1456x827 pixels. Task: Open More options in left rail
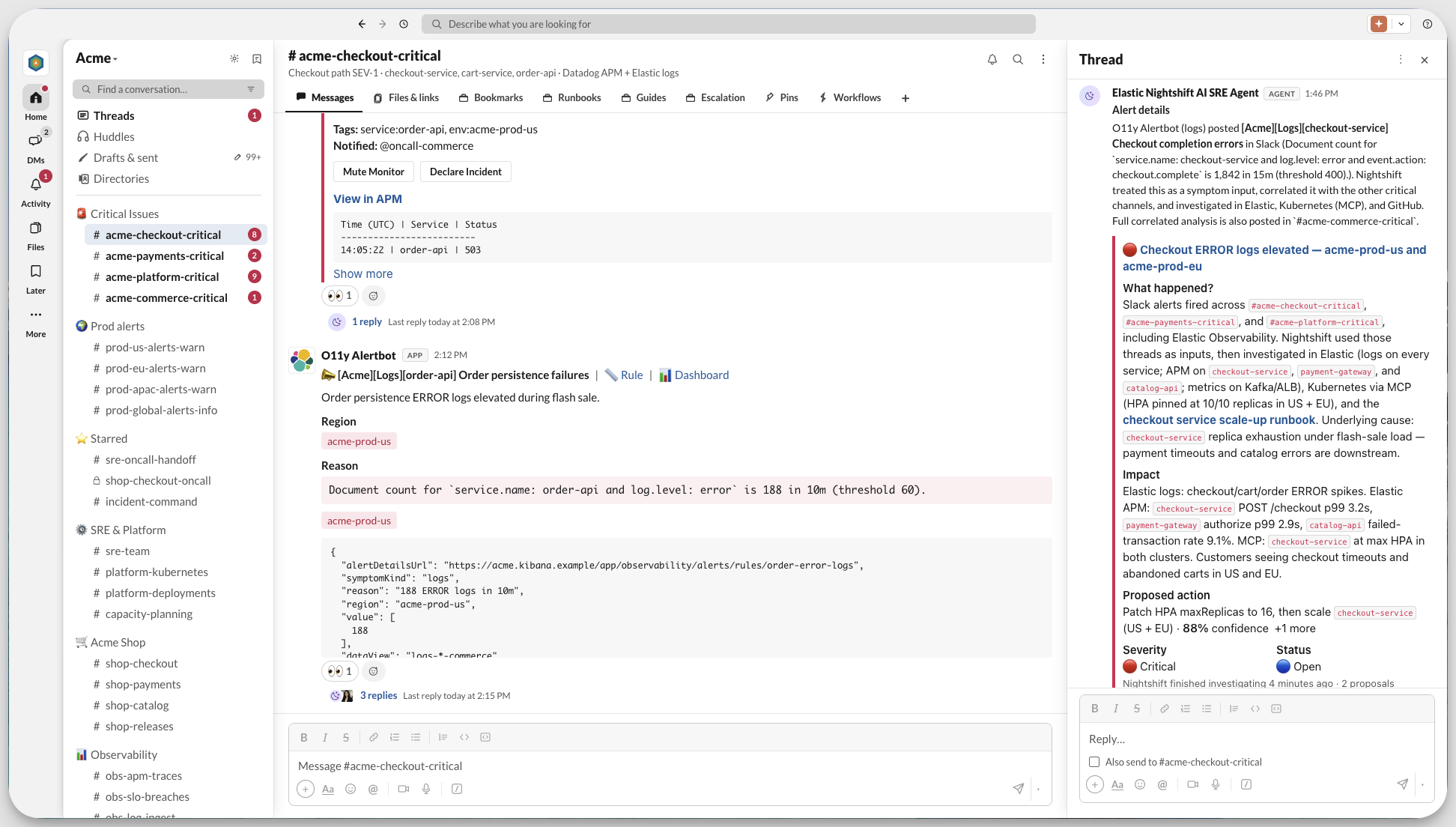click(35, 321)
